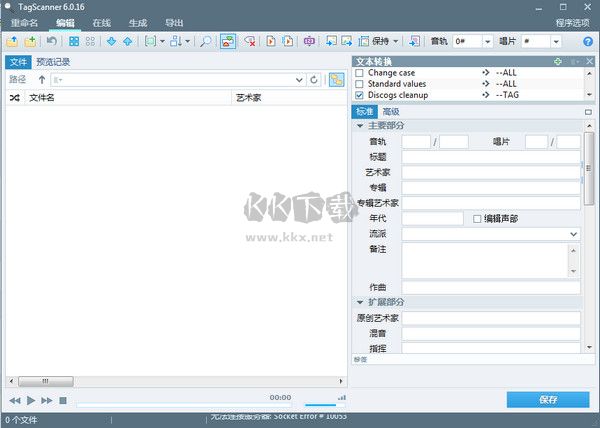The height and width of the screenshot is (428, 600).
Task: Click the blue help question mark icon
Action: (587, 42)
